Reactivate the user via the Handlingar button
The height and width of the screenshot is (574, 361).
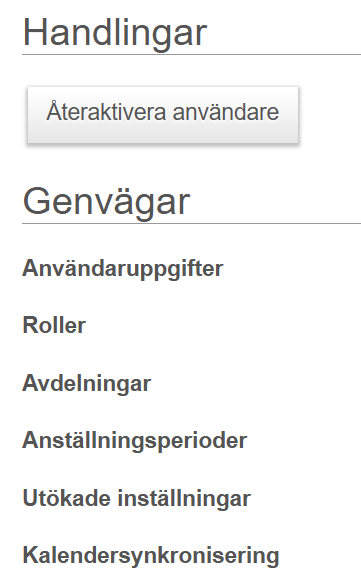click(x=163, y=115)
